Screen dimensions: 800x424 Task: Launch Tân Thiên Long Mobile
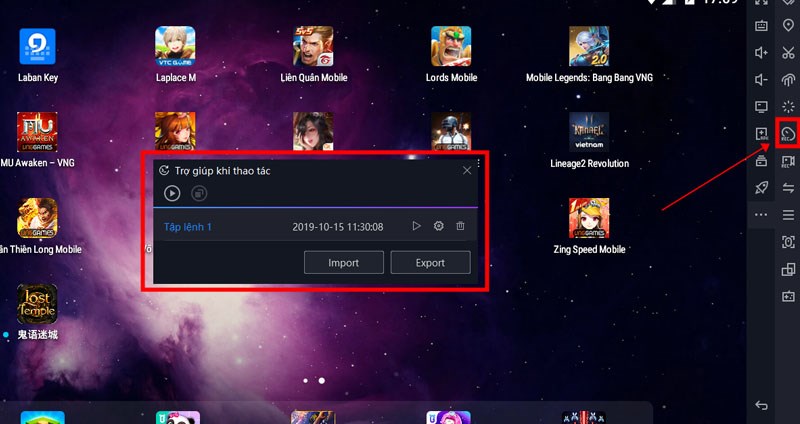(37, 218)
